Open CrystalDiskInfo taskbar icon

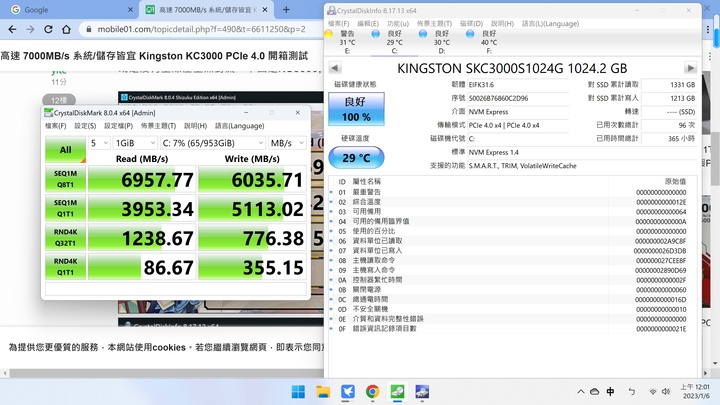(x=422, y=392)
